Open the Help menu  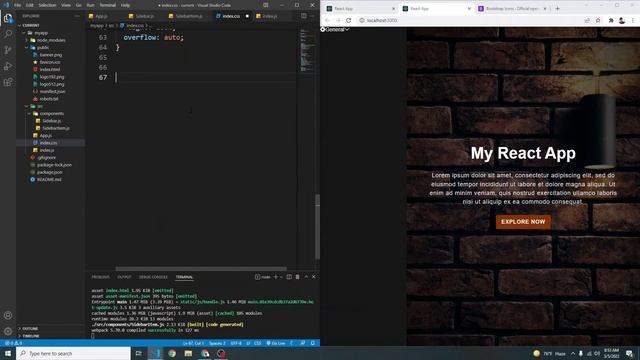pyautogui.click(x=125, y=5)
